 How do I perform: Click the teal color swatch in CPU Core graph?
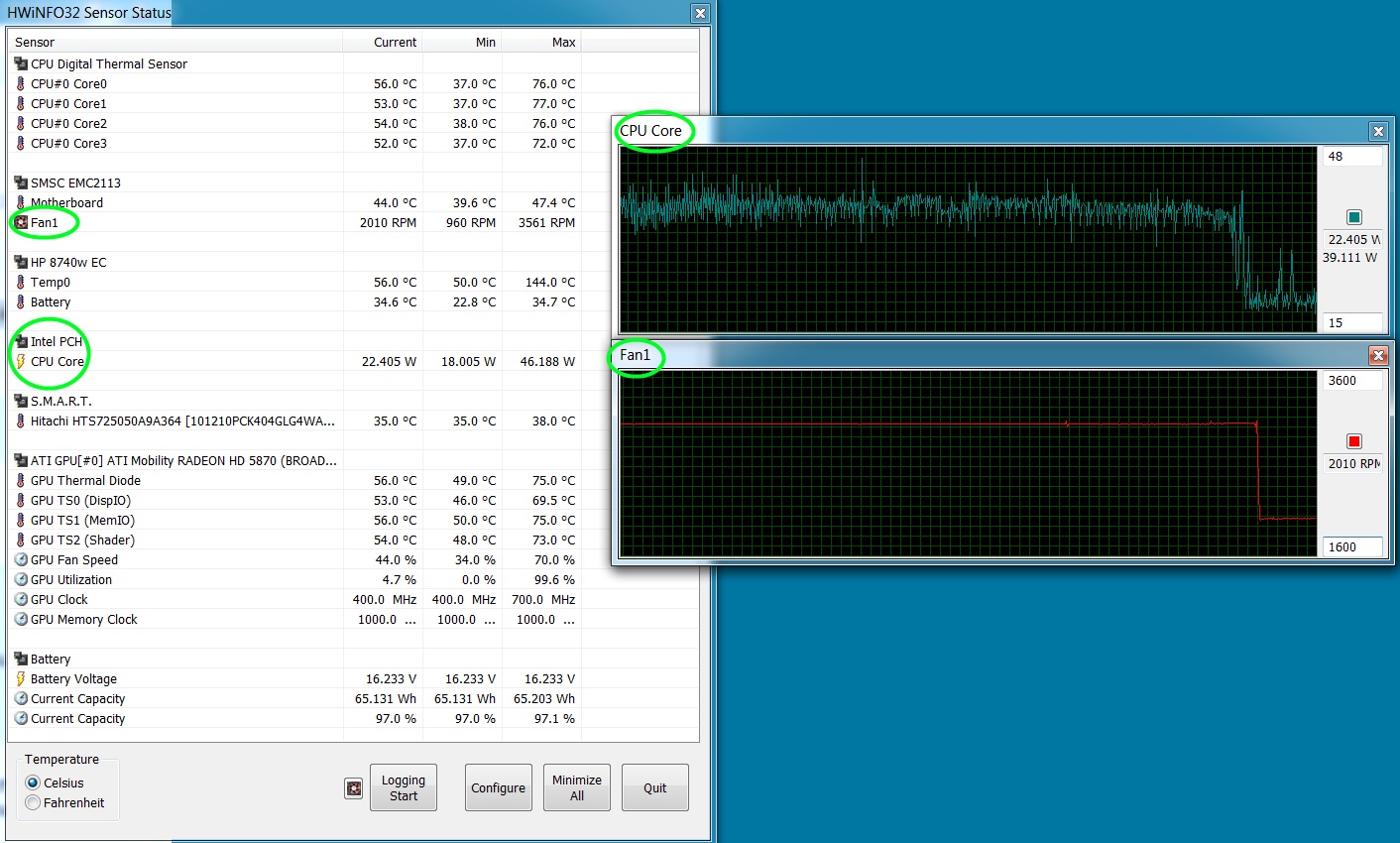pyautogui.click(x=1354, y=217)
